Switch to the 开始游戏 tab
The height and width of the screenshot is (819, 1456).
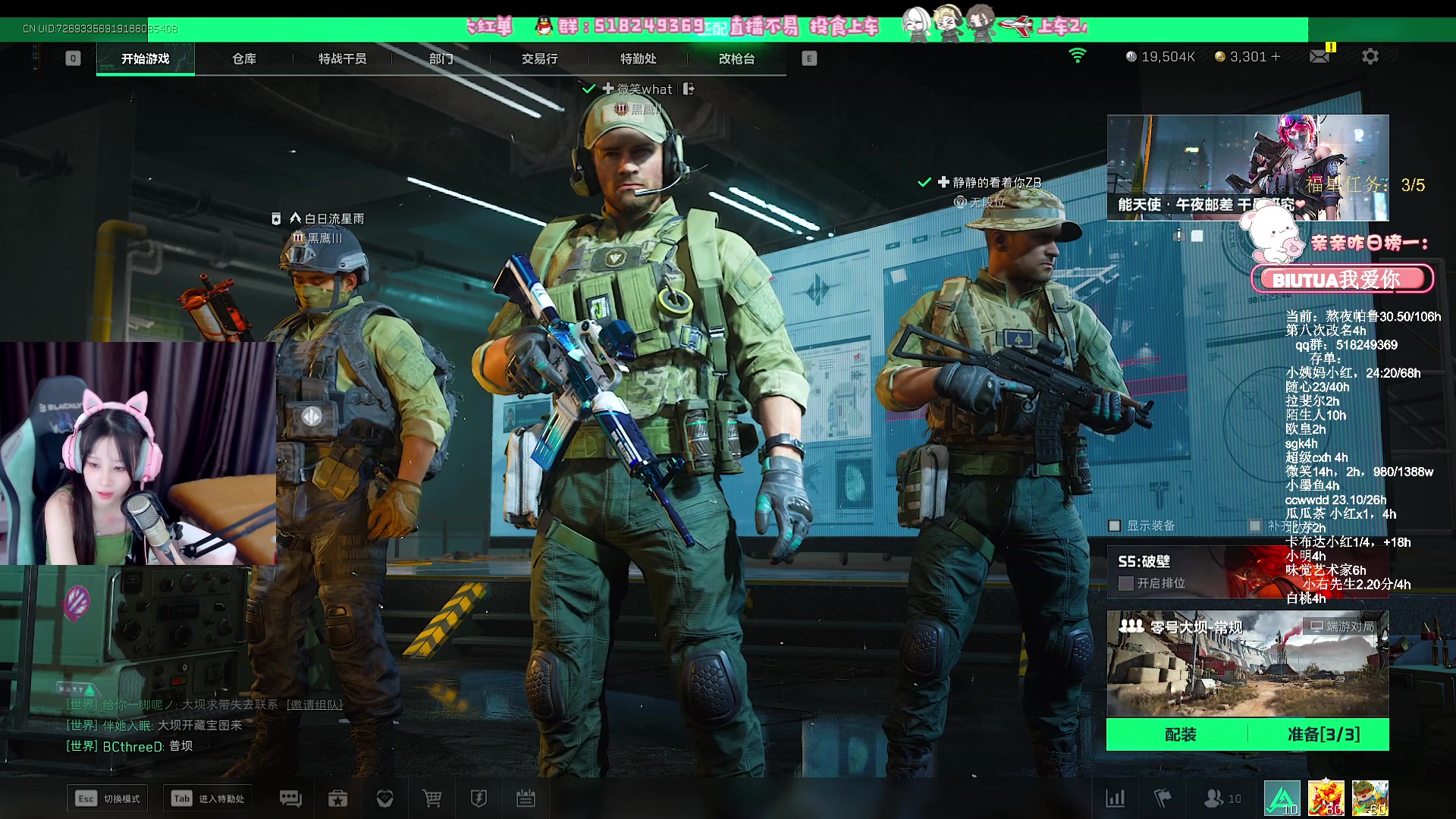click(146, 58)
